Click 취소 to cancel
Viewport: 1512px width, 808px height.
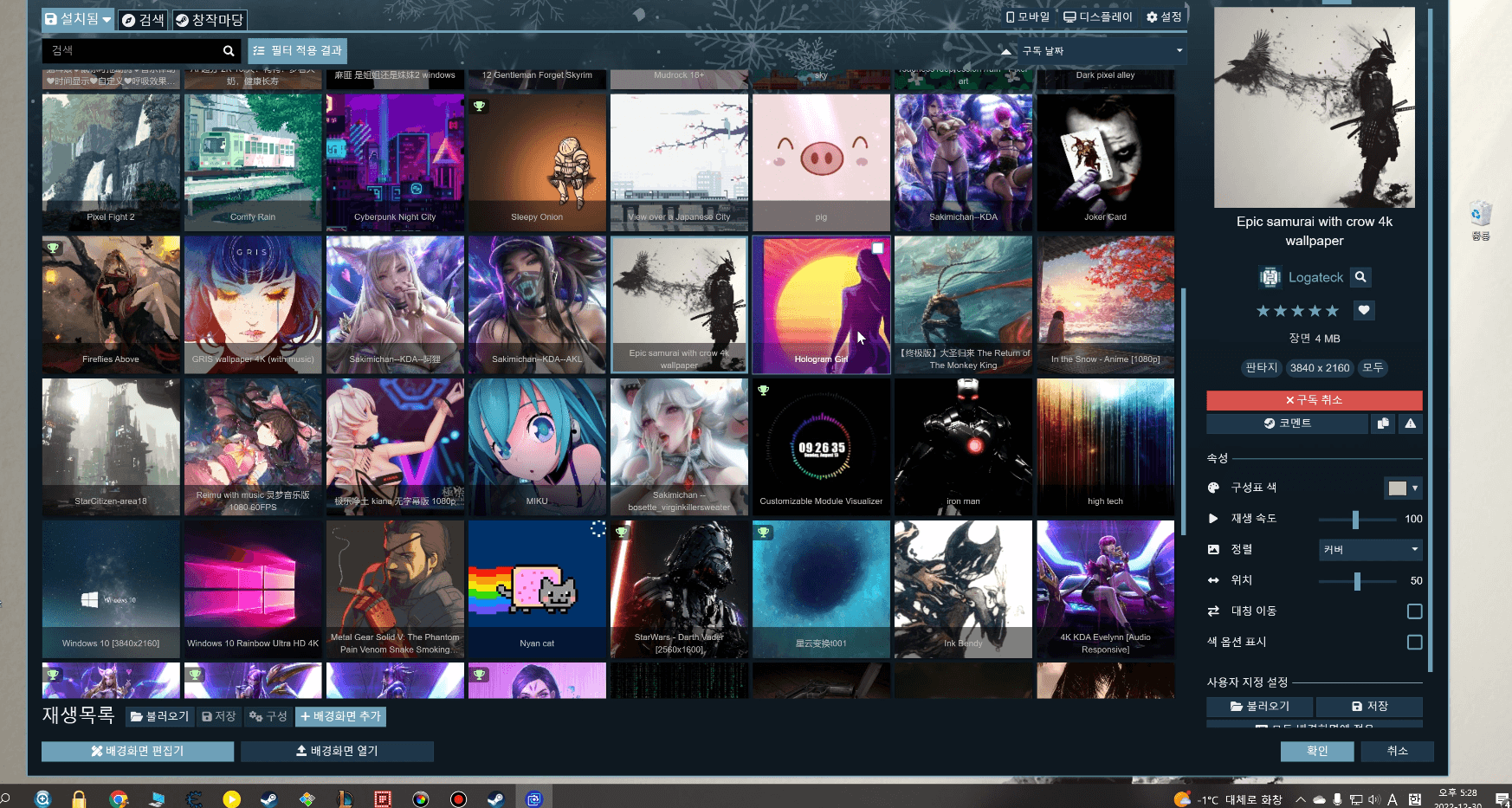pos(1398,751)
